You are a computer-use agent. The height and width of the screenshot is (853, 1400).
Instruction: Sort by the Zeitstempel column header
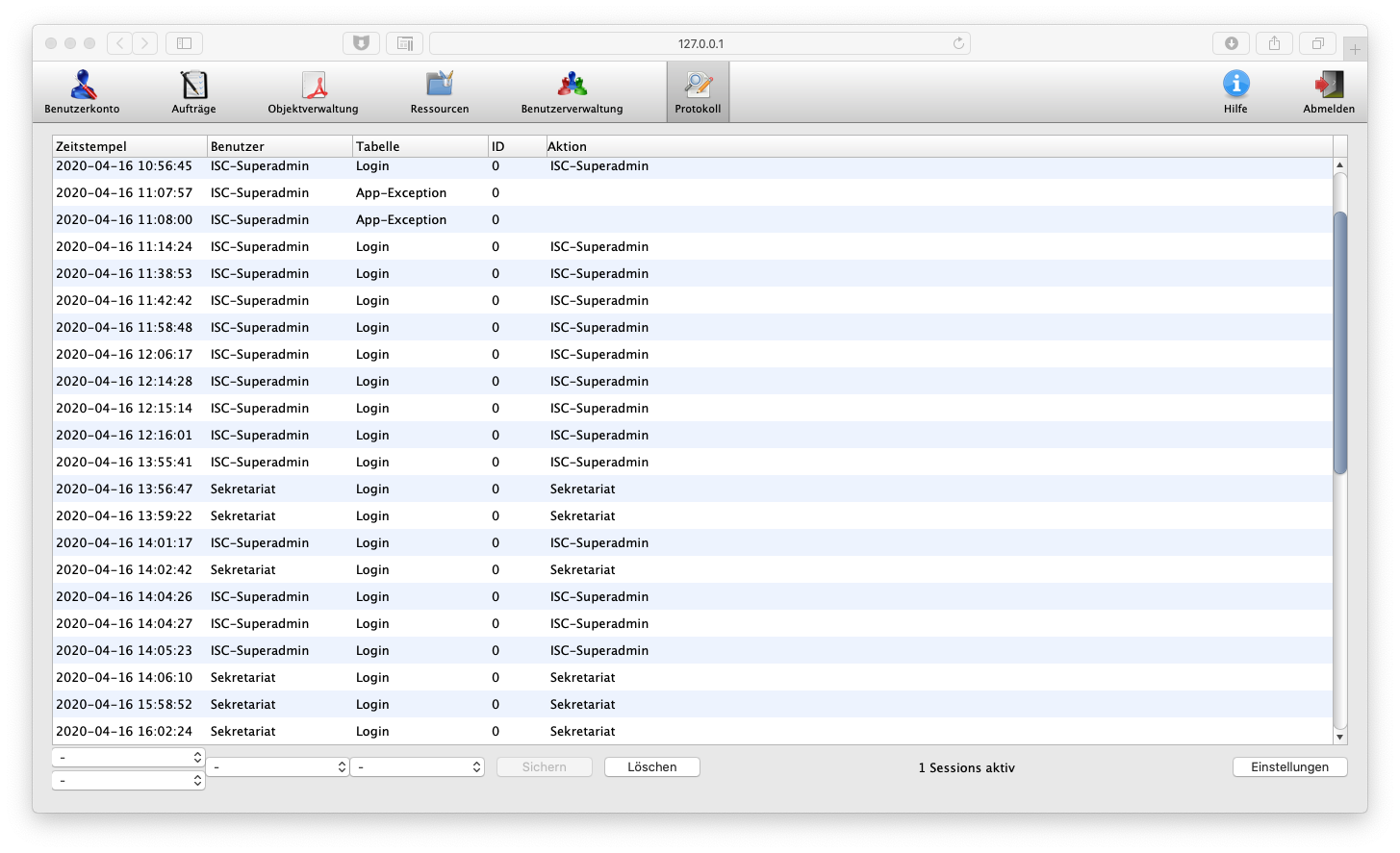[130, 146]
